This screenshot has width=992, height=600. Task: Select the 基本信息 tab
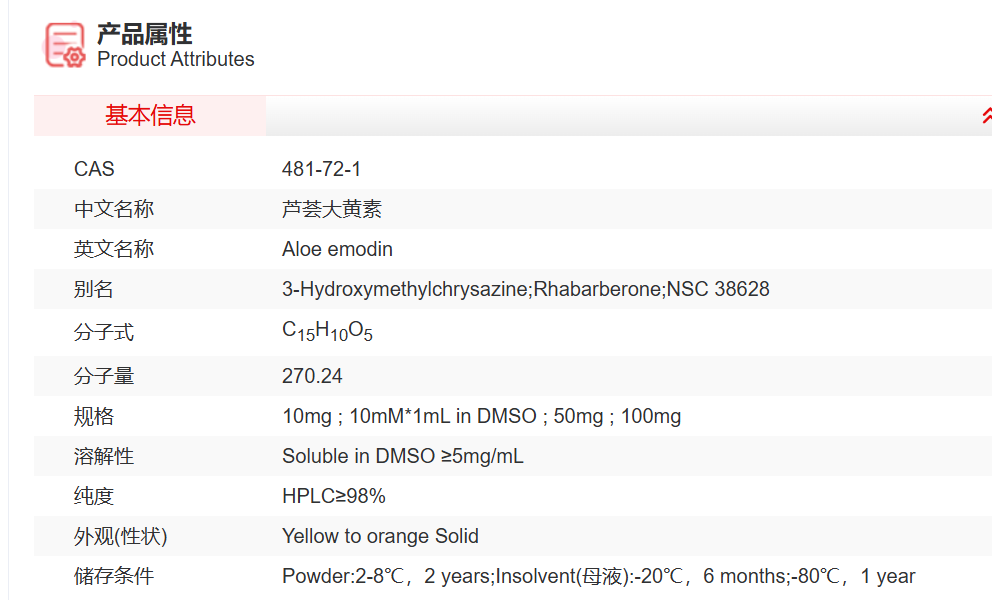150,116
